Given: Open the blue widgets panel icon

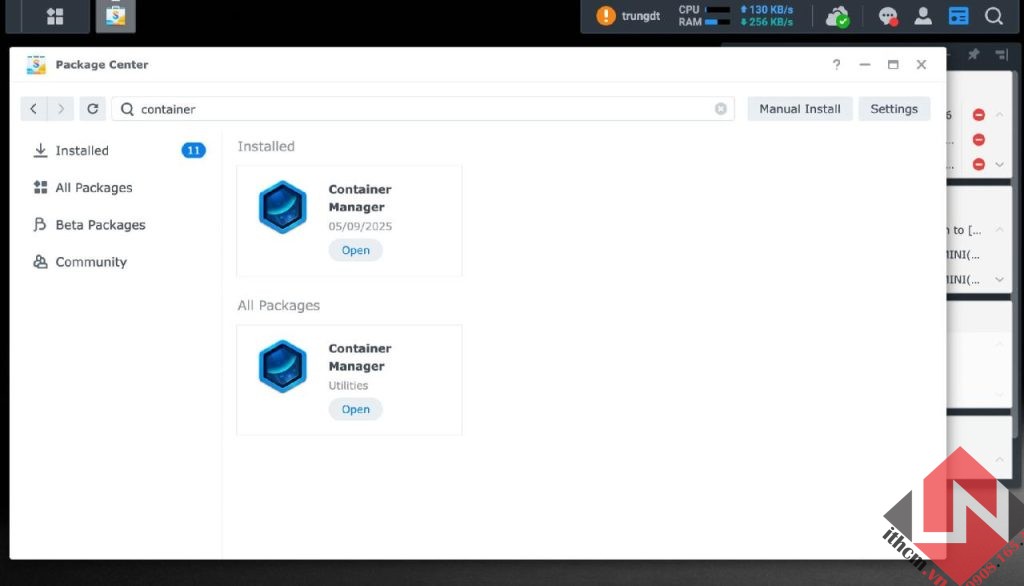Looking at the screenshot, I should pos(958,16).
